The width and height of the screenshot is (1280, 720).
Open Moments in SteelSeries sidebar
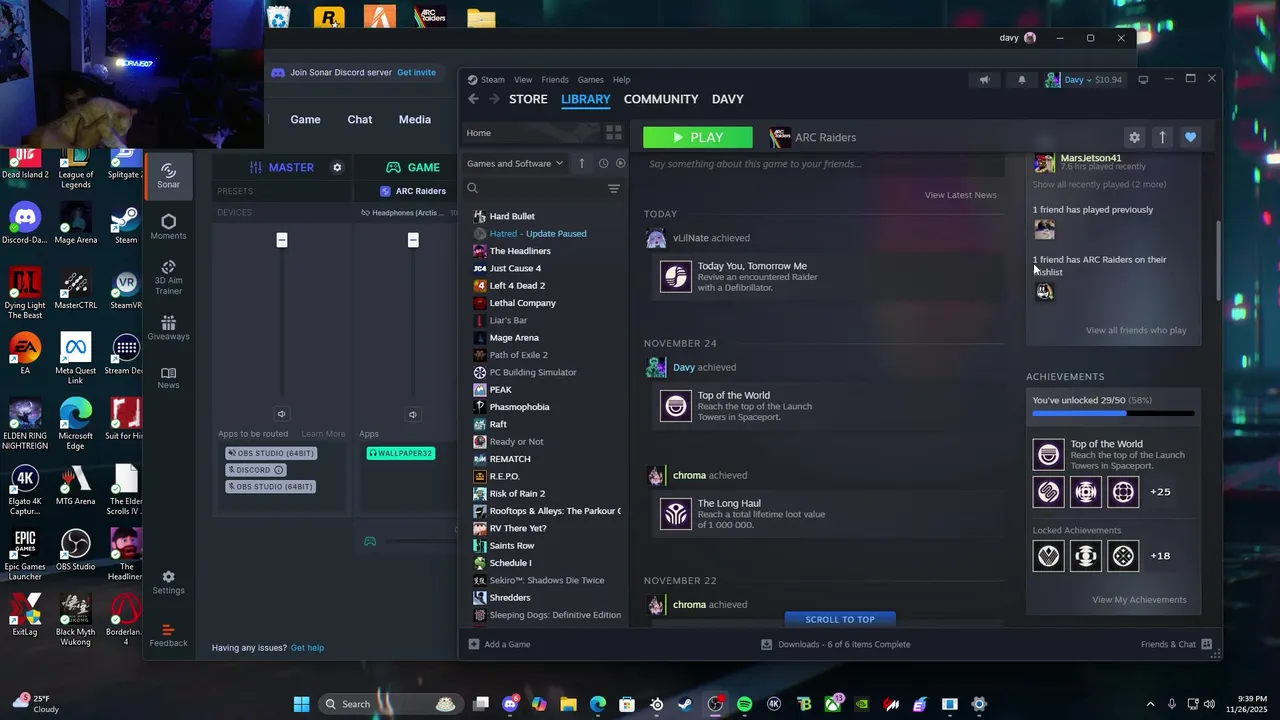168,227
